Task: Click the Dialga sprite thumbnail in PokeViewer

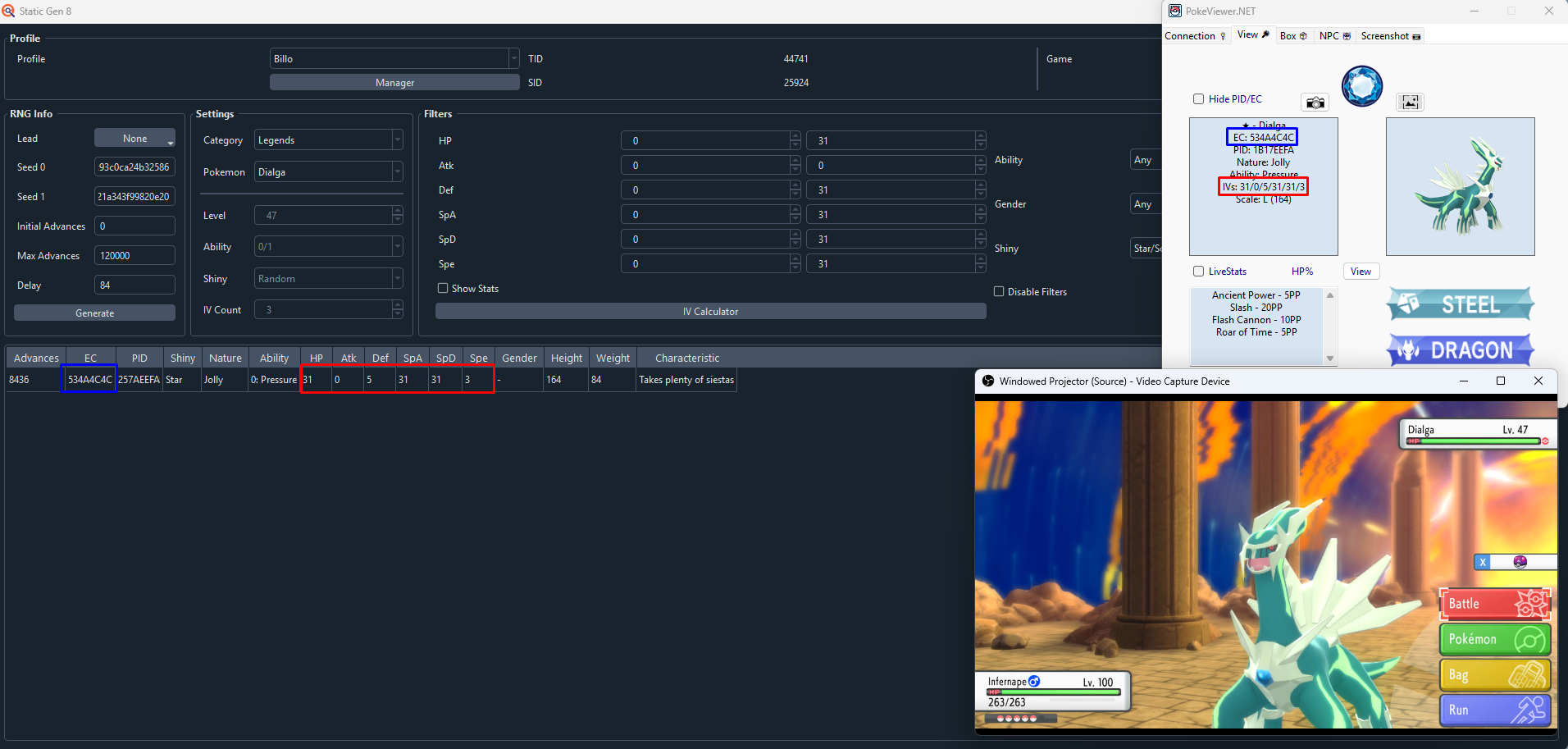Action: pos(1460,186)
